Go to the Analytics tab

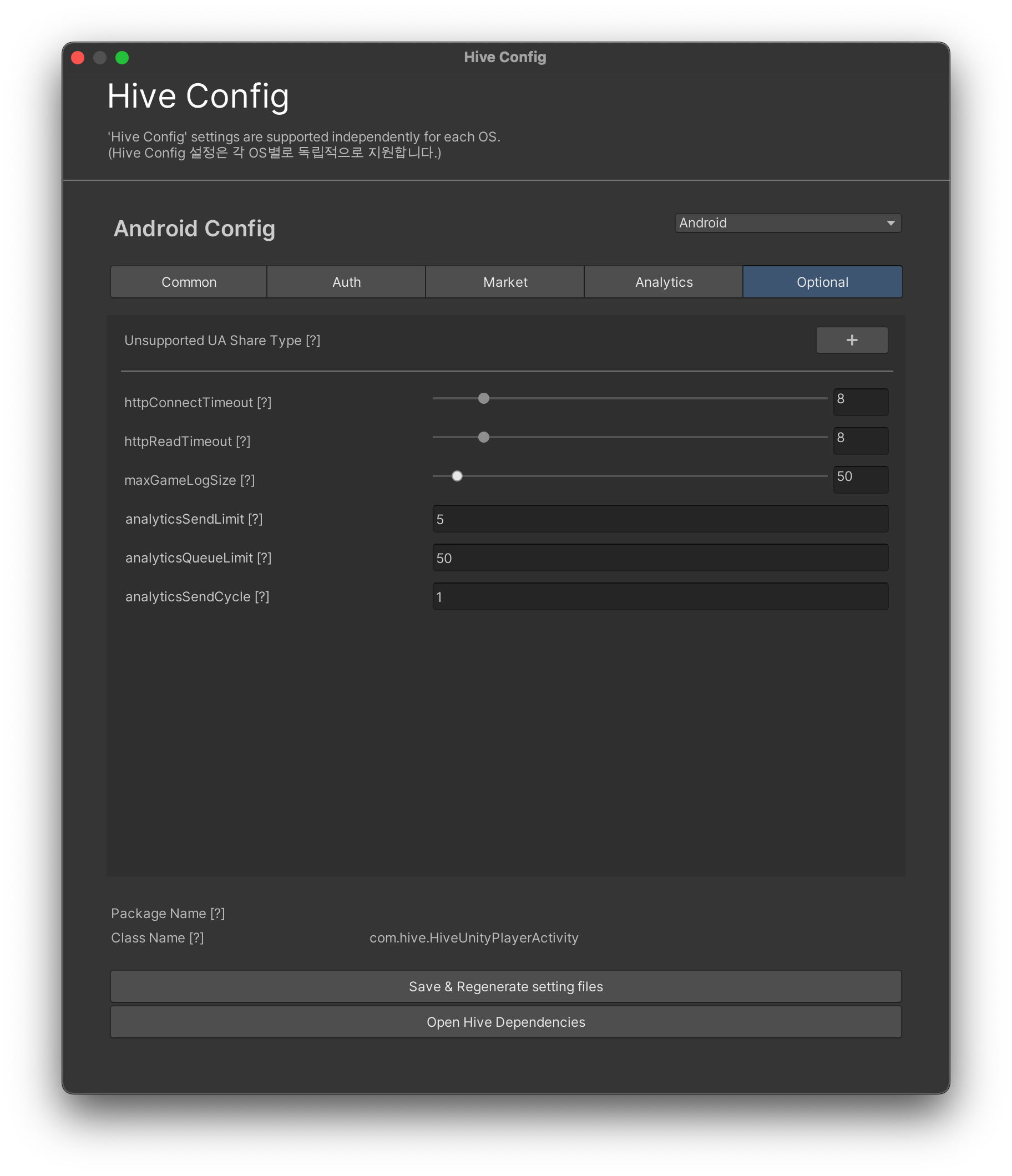click(664, 282)
